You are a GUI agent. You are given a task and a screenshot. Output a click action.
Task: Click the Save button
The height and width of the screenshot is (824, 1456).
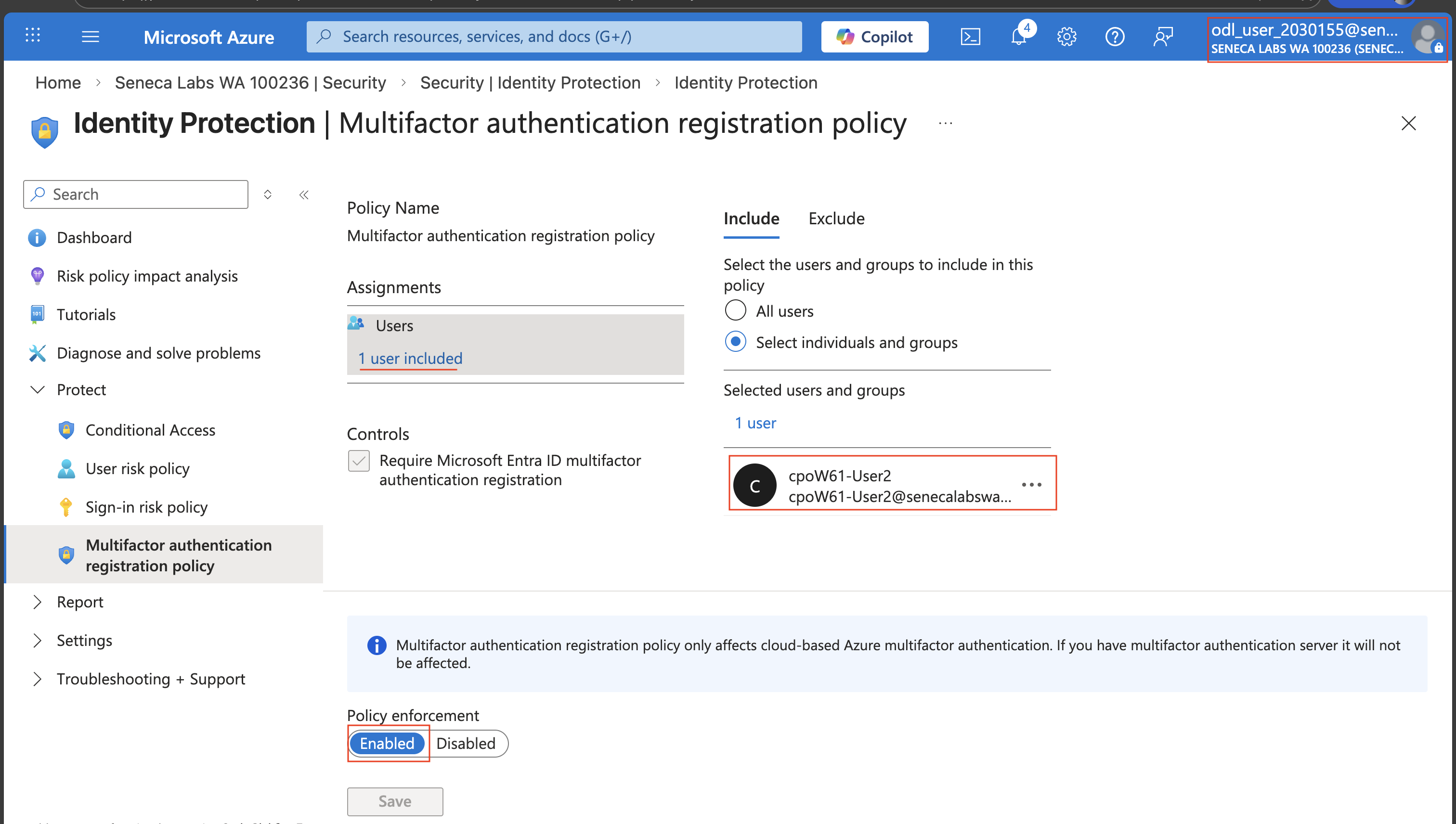[x=394, y=801]
